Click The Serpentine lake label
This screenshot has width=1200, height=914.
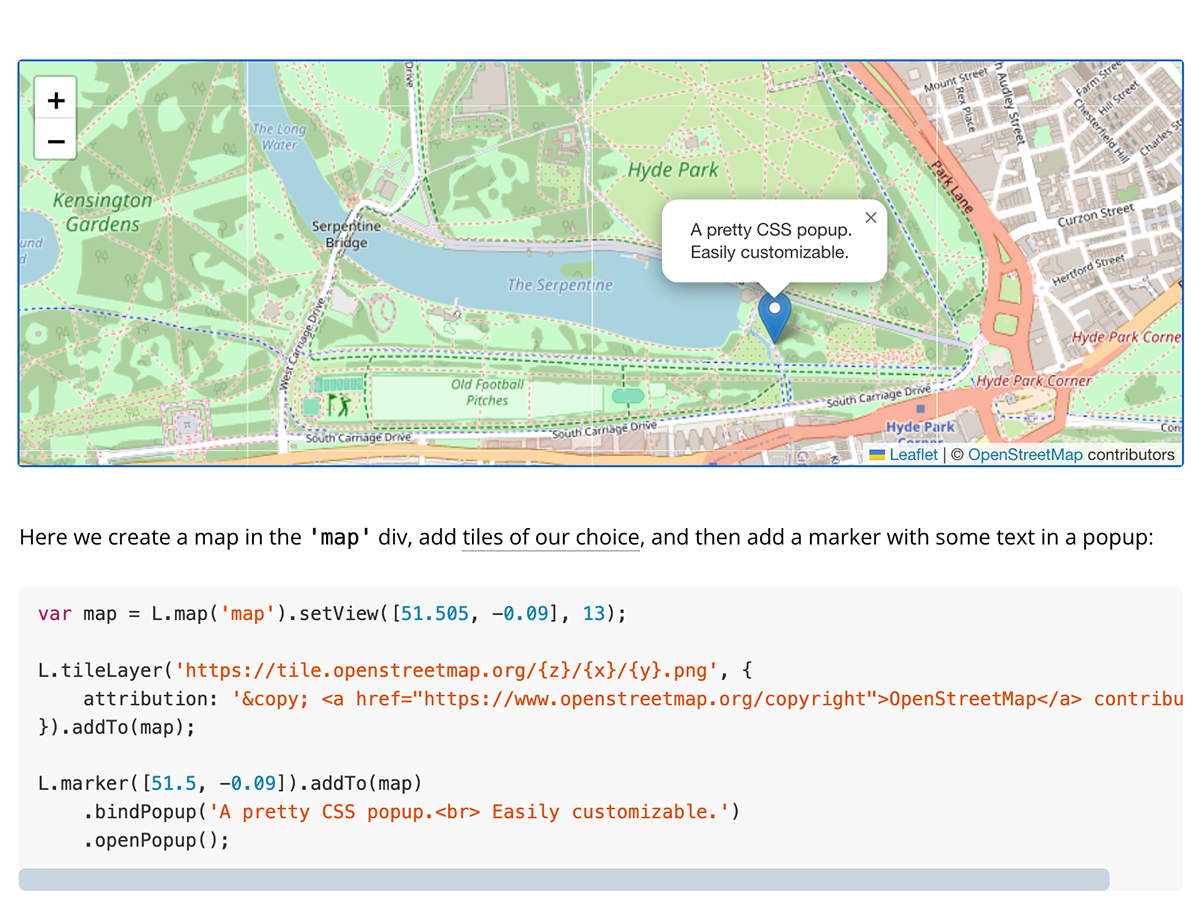point(559,285)
